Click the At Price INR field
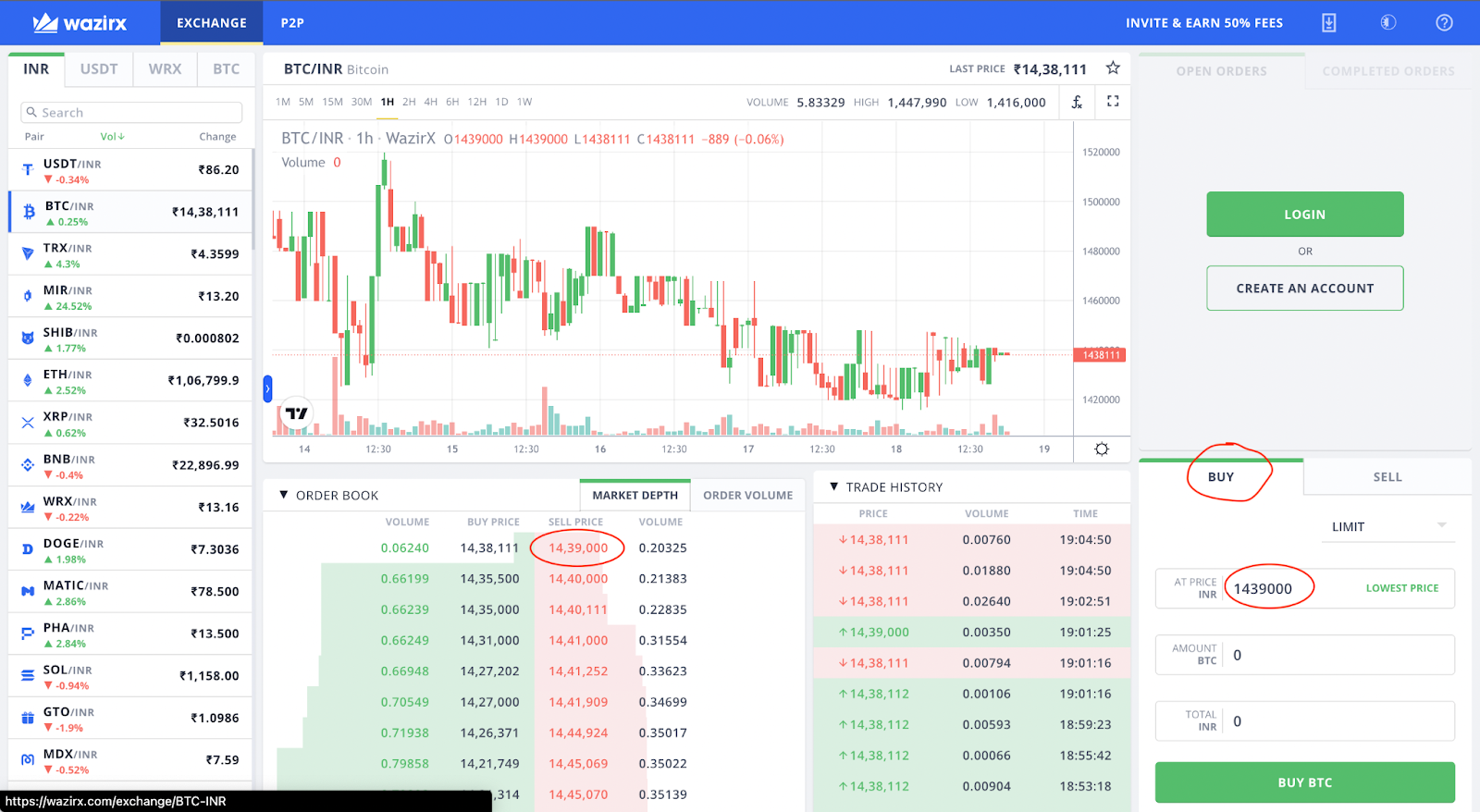The height and width of the screenshot is (812, 1480). (1305, 588)
